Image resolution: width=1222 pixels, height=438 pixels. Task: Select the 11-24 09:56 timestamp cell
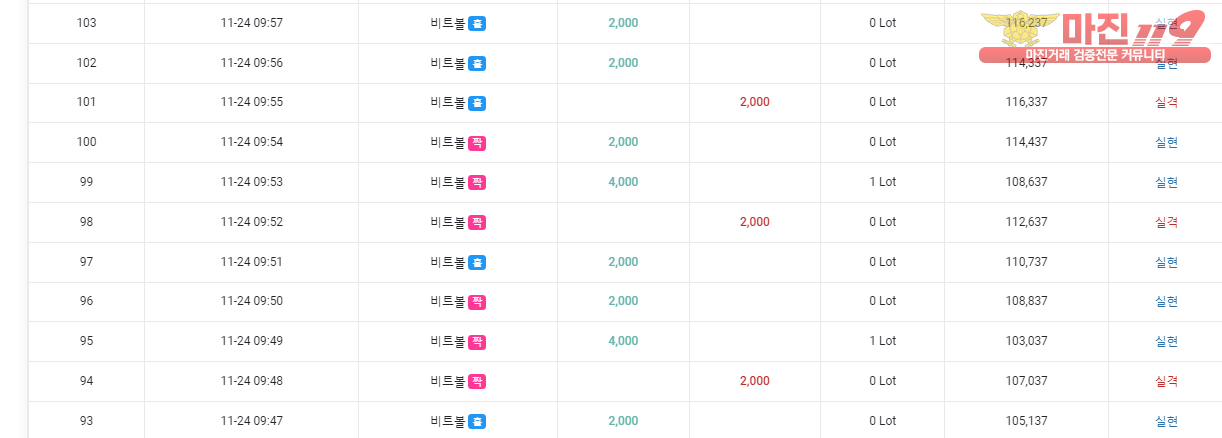coord(252,63)
